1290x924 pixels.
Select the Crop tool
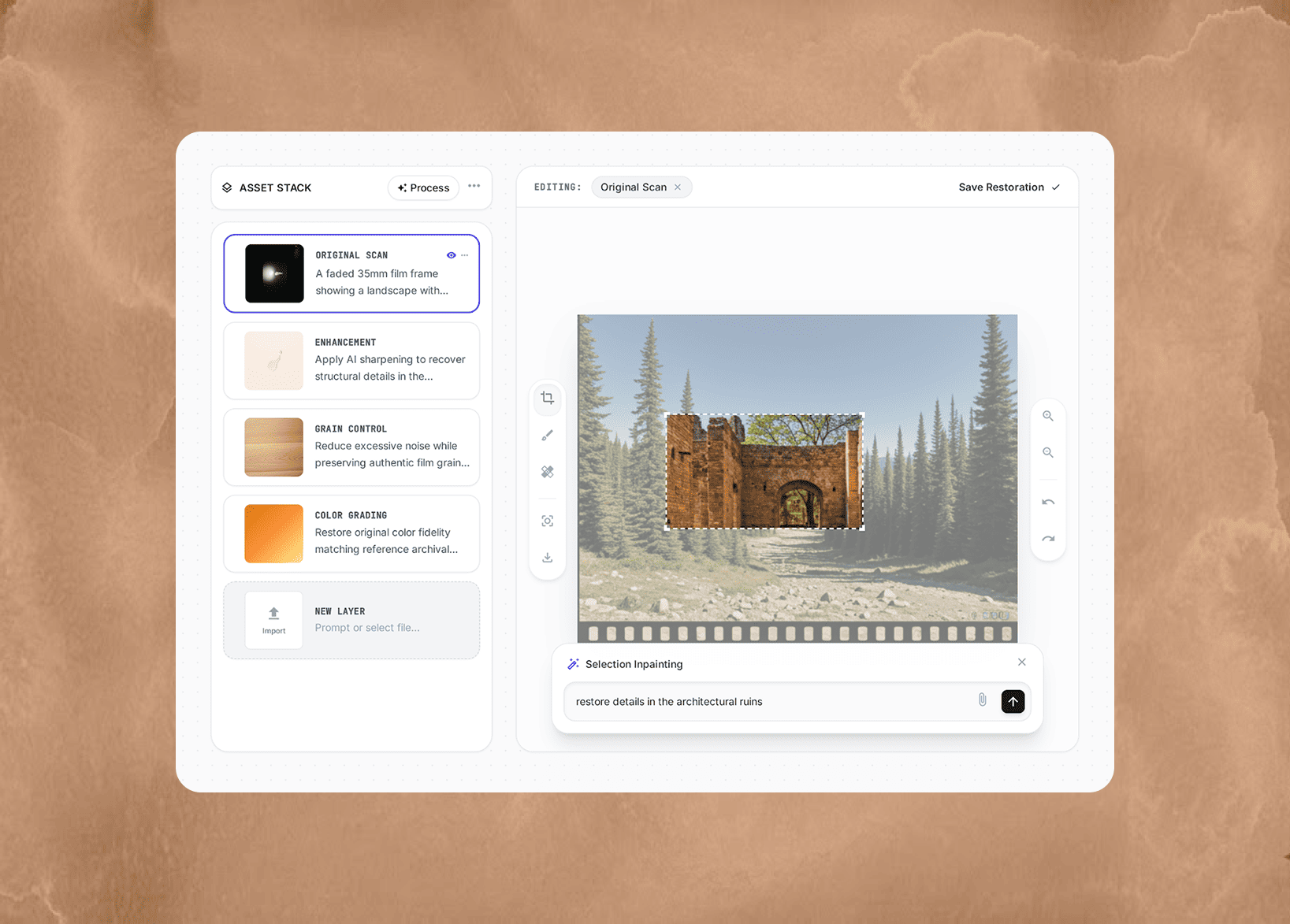pos(547,399)
